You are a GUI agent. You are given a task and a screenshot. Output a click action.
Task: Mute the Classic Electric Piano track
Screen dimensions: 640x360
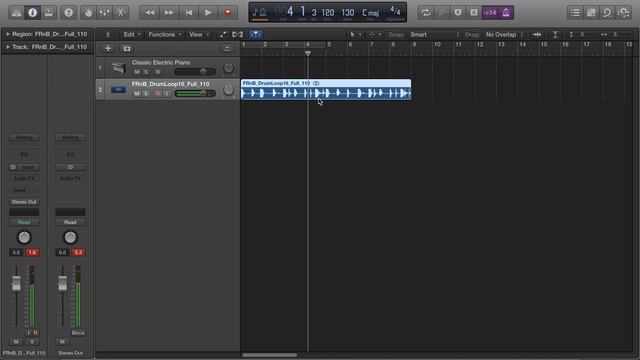[x=137, y=72]
